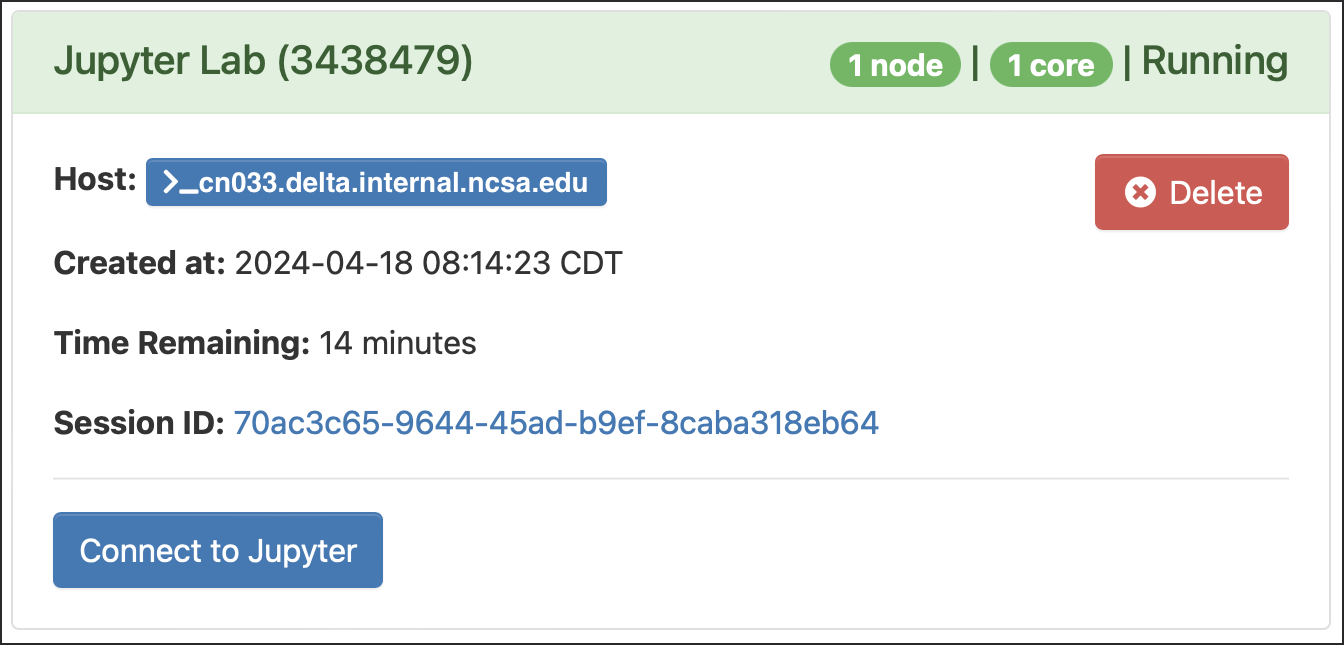
Task: Select the green 1 node badge
Action: click(x=894, y=64)
